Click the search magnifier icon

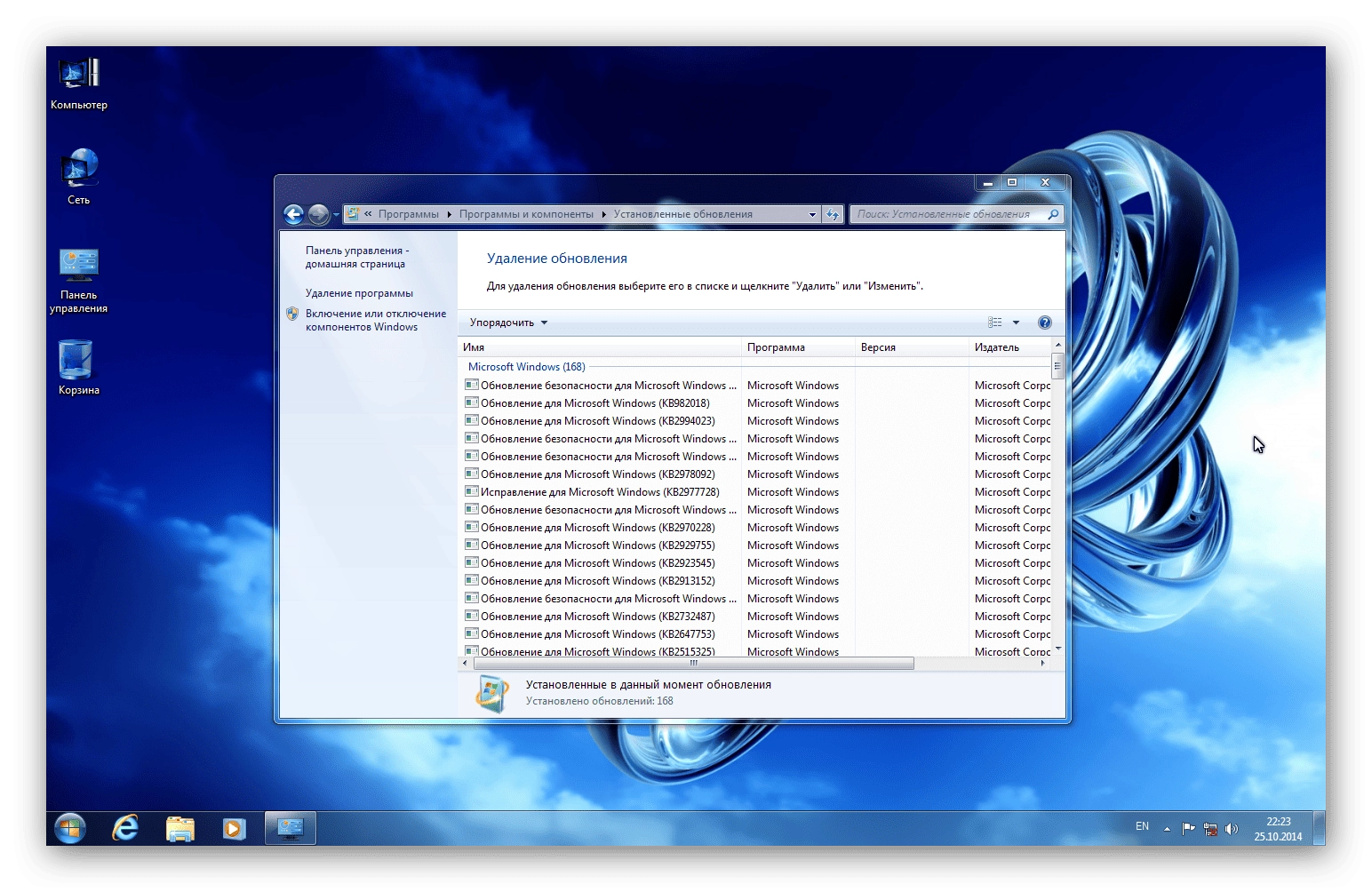coord(1053,214)
